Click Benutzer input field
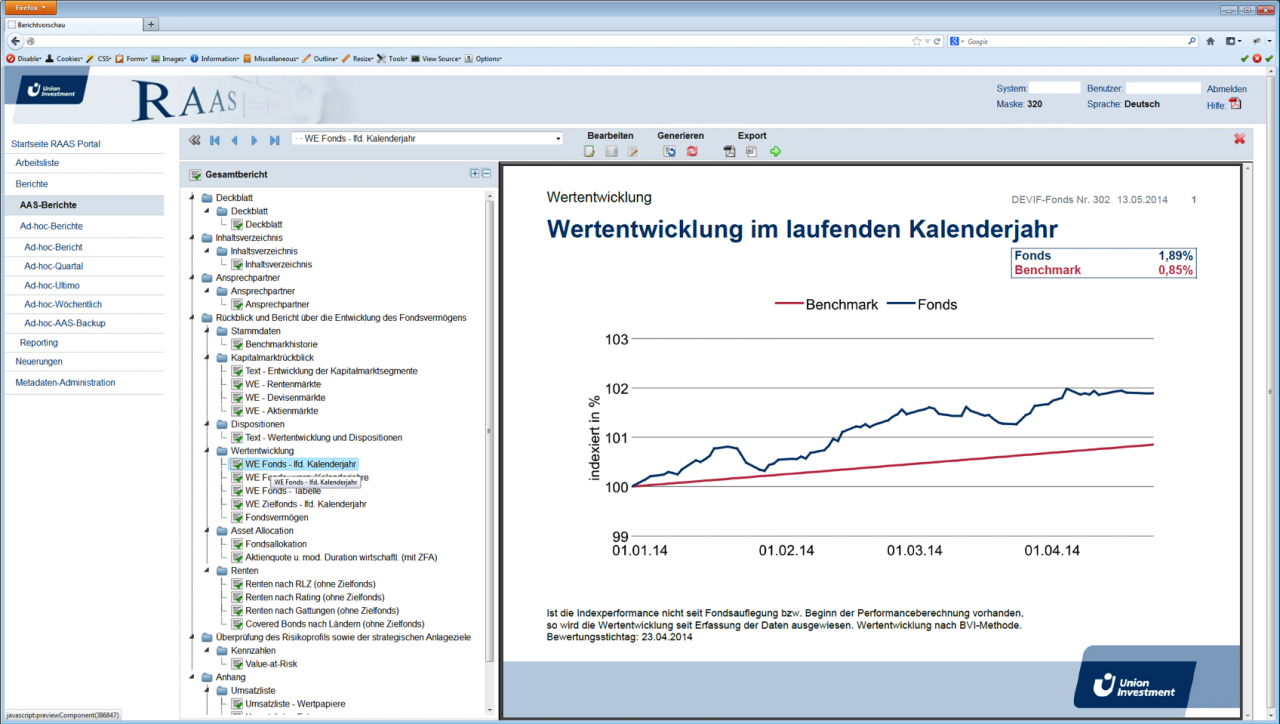Screen dimensions: 1280x724 1163,88
